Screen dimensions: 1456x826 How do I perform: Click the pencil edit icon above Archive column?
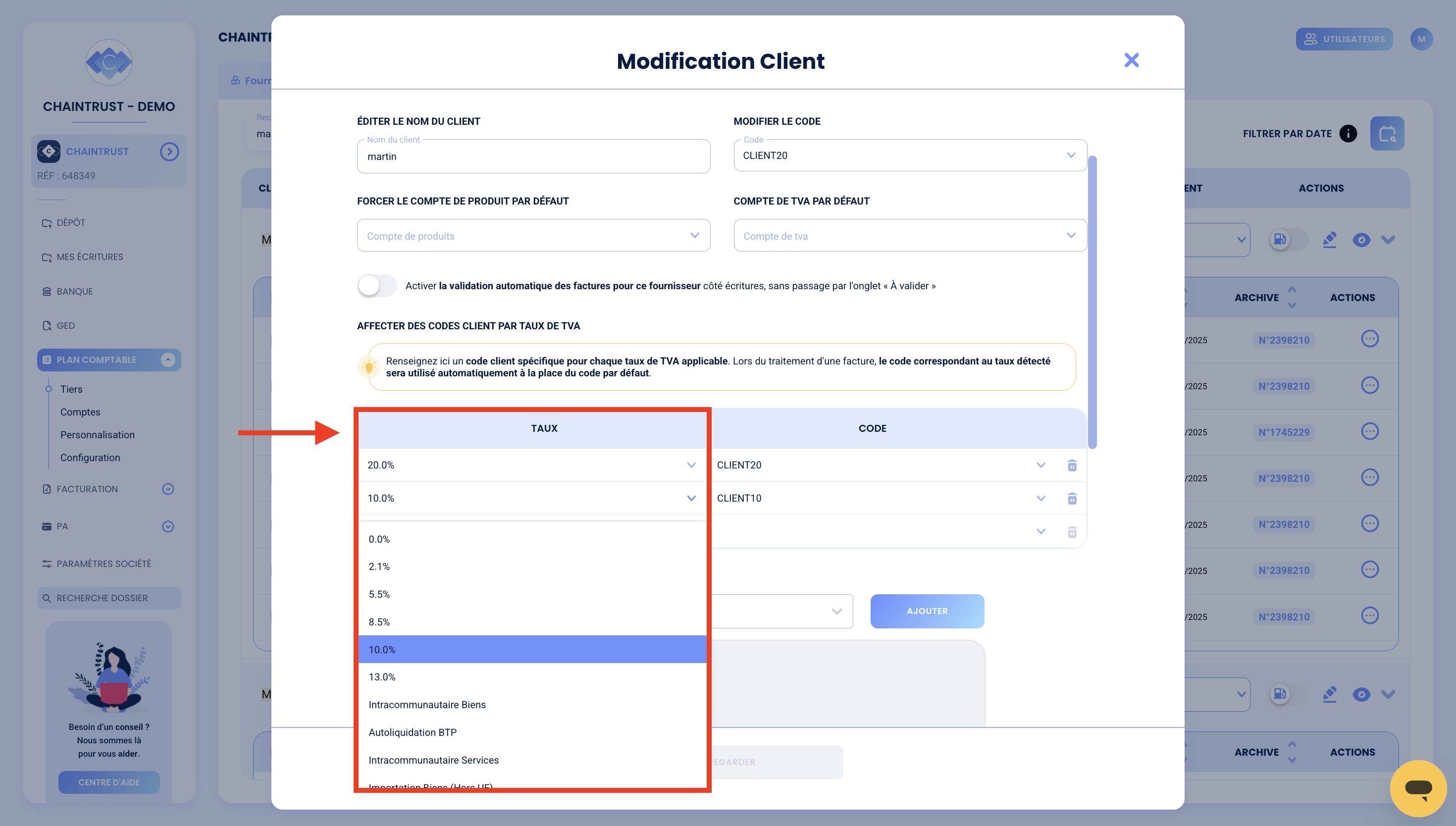pos(1330,239)
